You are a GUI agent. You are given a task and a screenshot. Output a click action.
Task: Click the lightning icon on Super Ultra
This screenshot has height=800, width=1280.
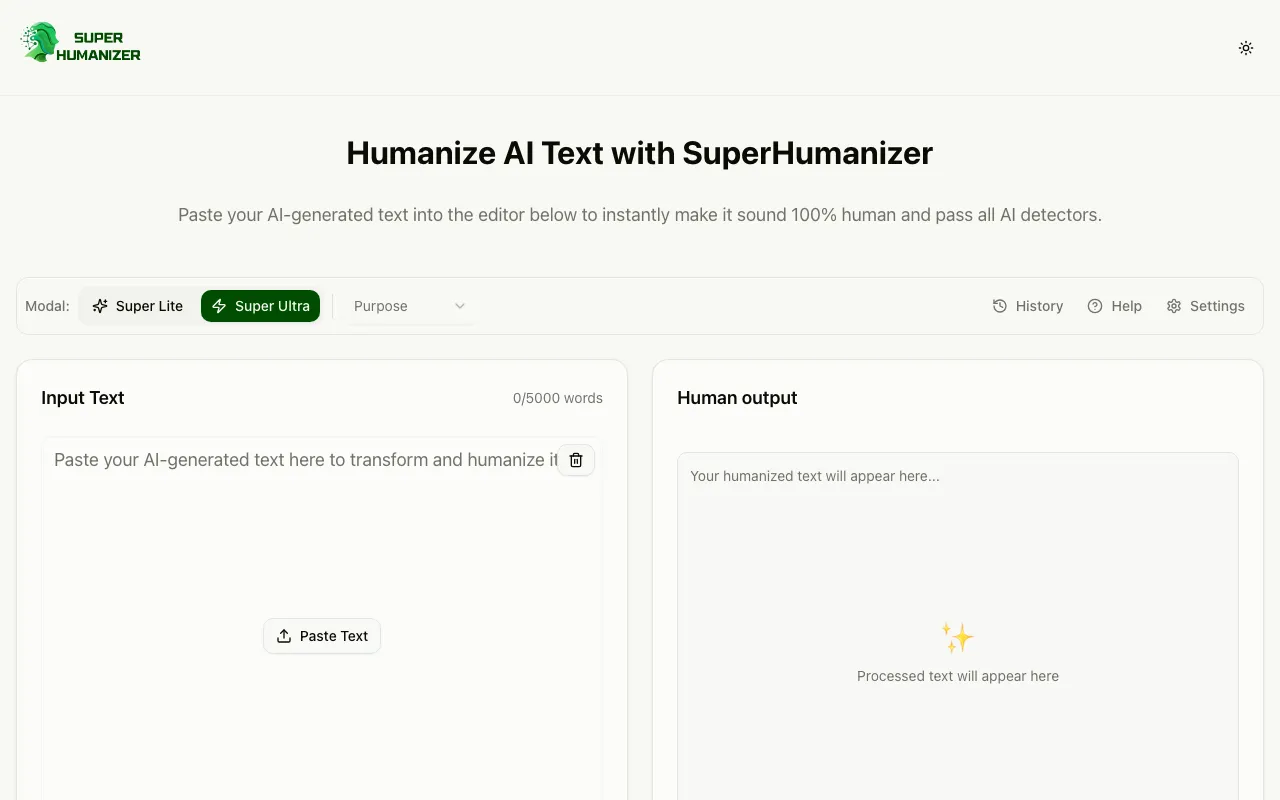219,306
